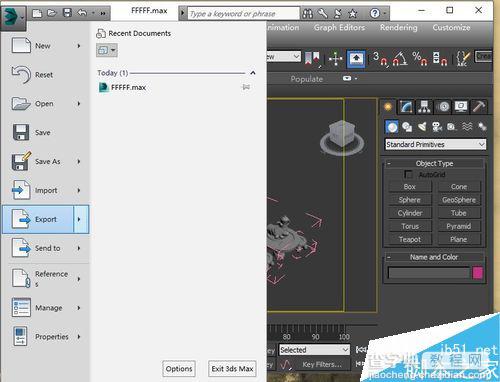Image resolution: width=500 pixels, height=382 pixels.
Task: Open the Undo history dropdown arrow
Action: click(93, 13)
